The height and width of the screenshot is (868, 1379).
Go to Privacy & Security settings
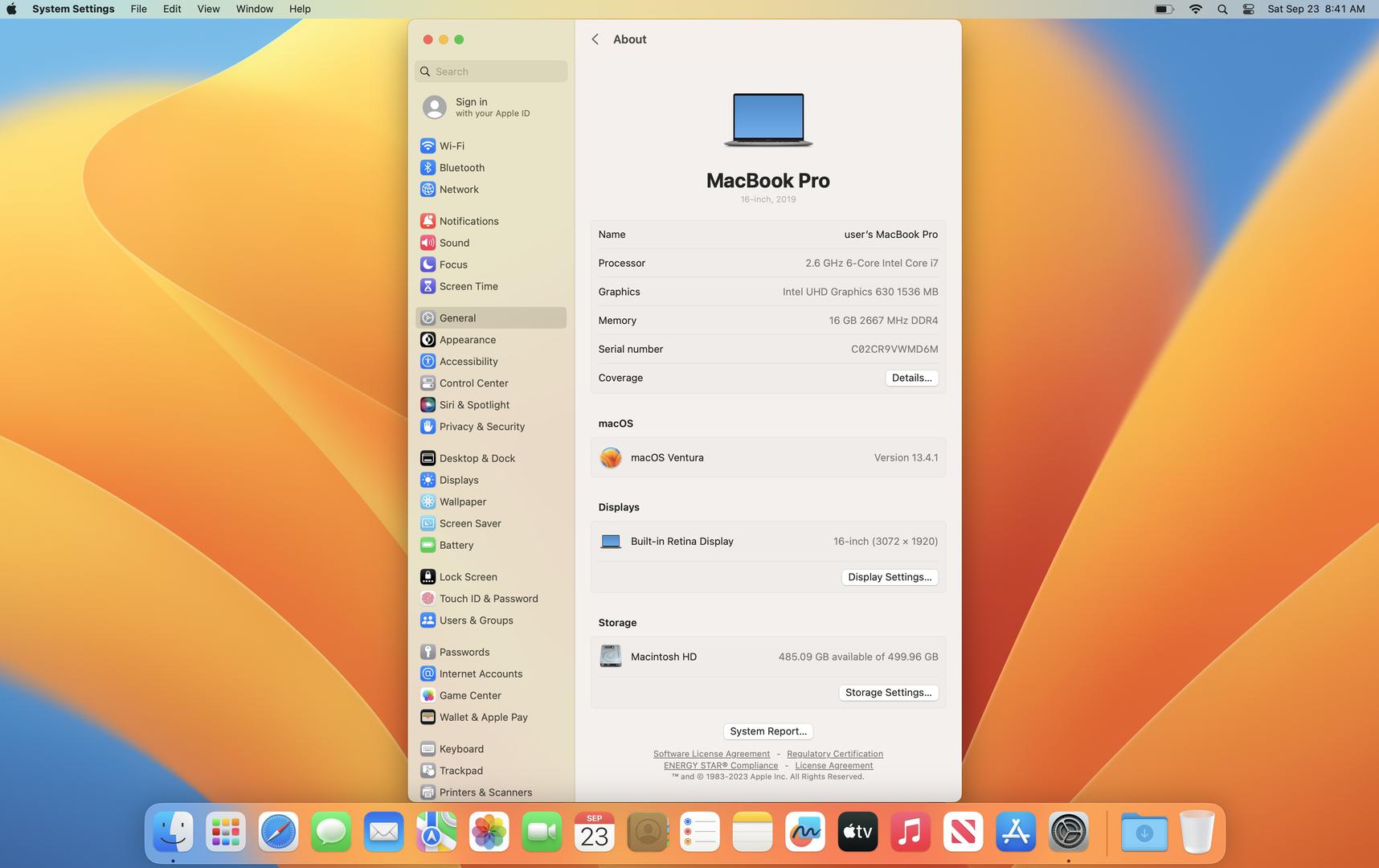481,427
